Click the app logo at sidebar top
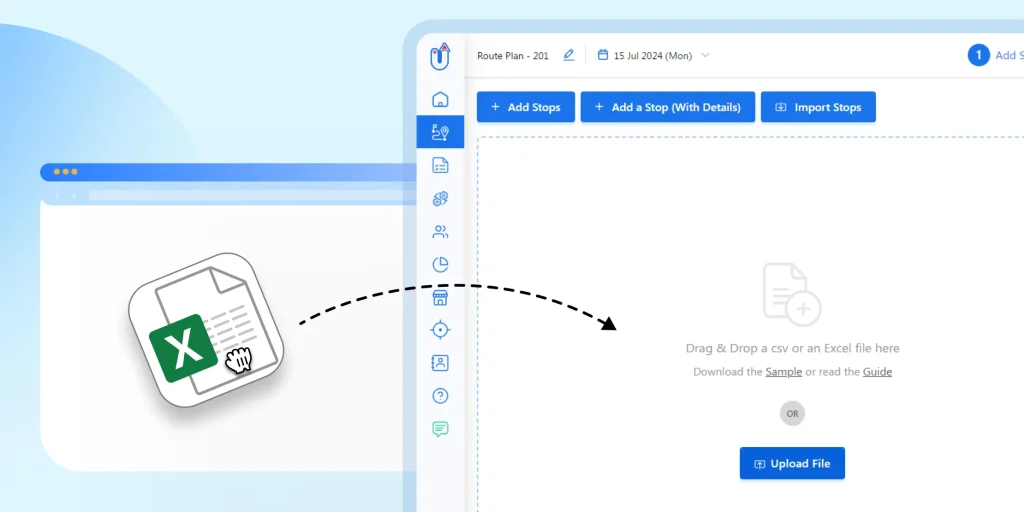The height and width of the screenshot is (512, 1024). pyautogui.click(x=440, y=56)
